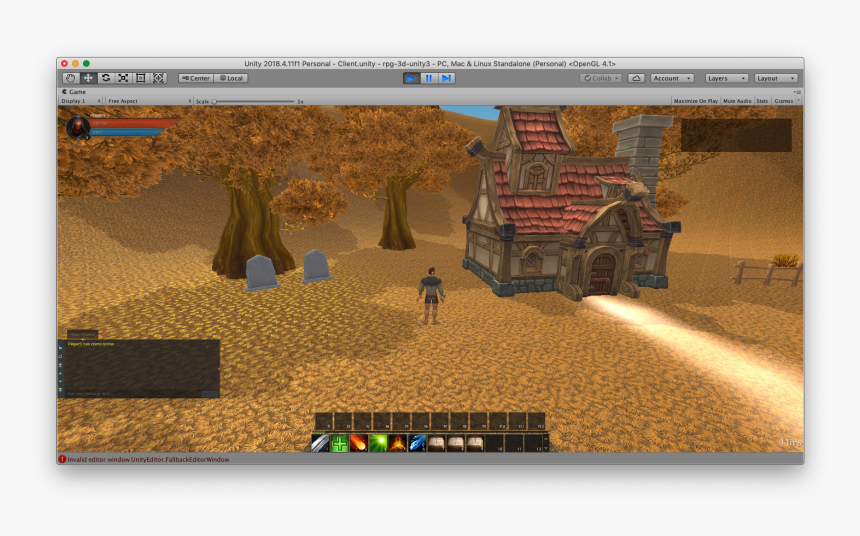Click empty skill slot 10
860x536 pixels.
point(494,443)
